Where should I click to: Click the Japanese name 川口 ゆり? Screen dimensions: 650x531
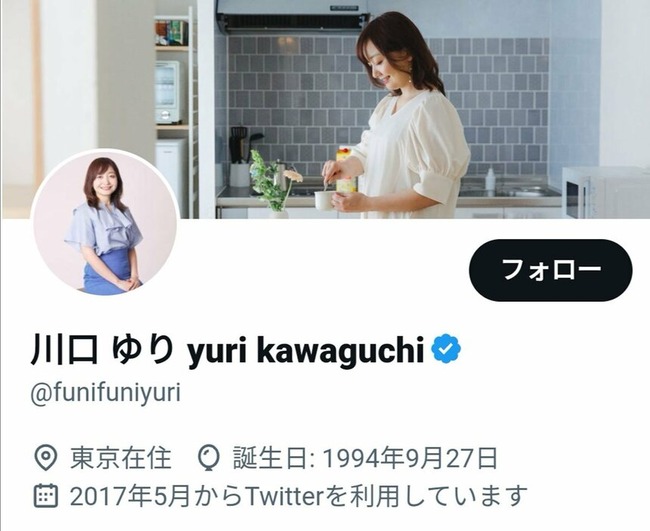[x=102, y=349]
